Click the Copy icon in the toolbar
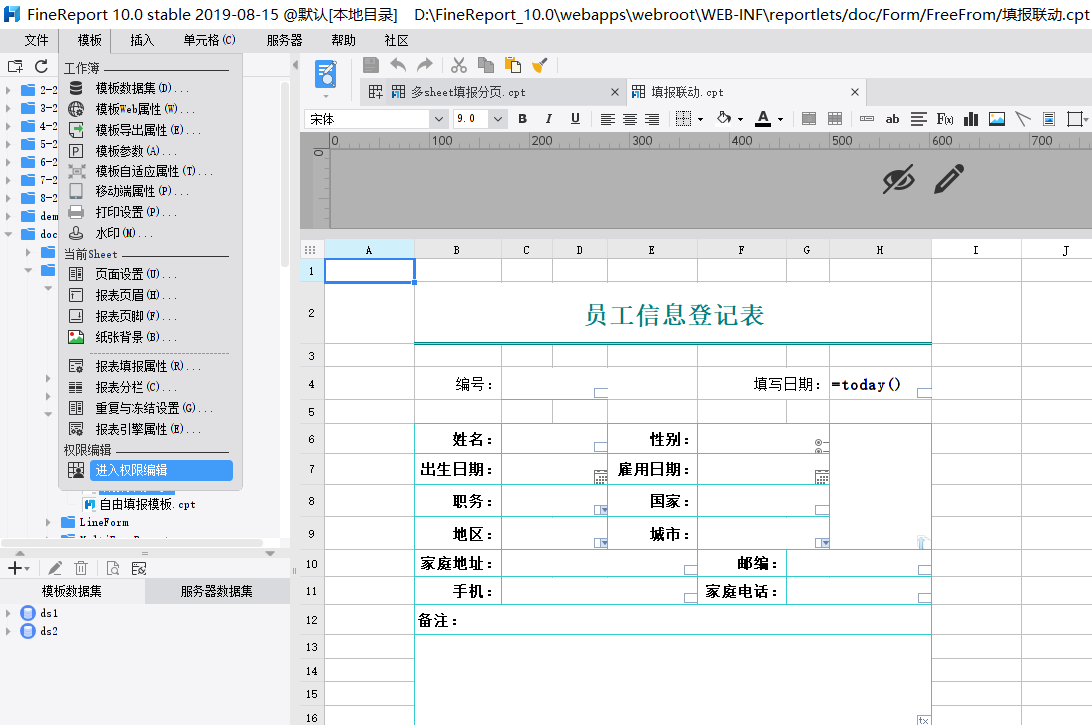Viewport: 1092px width, 725px height. point(485,65)
